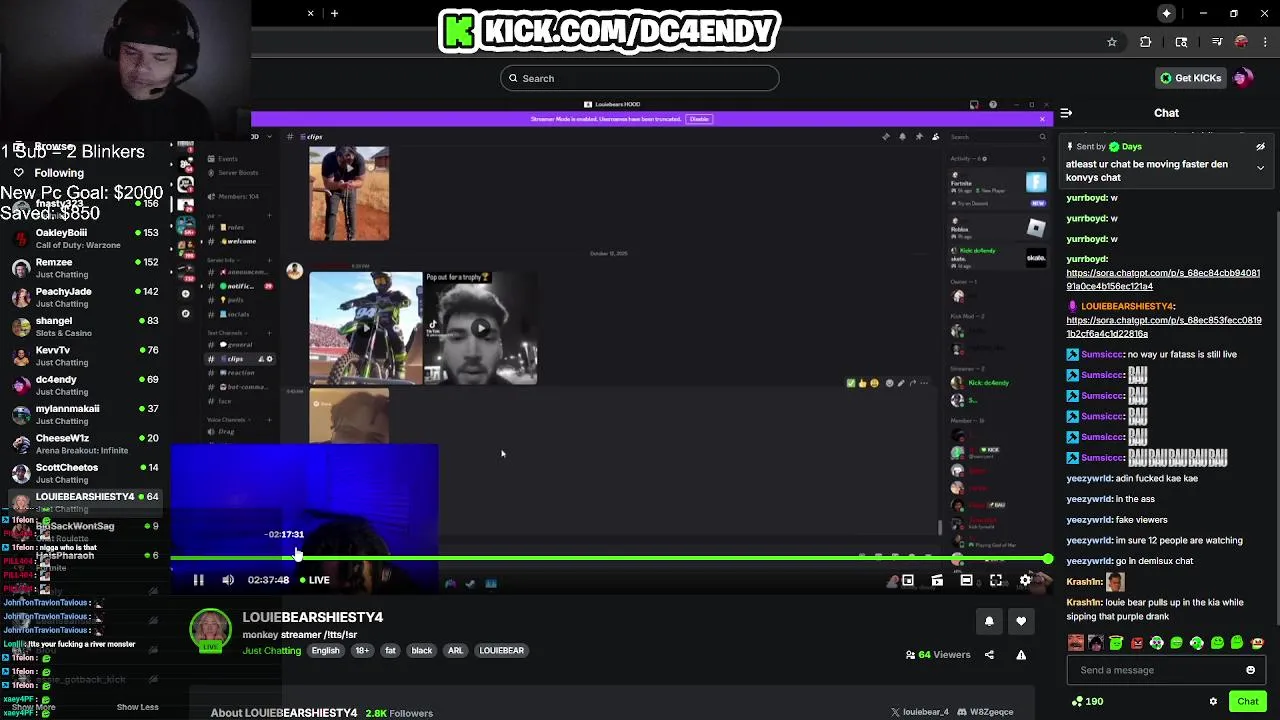
Task: Click the Get KICKs button
Action: [1190, 78]
